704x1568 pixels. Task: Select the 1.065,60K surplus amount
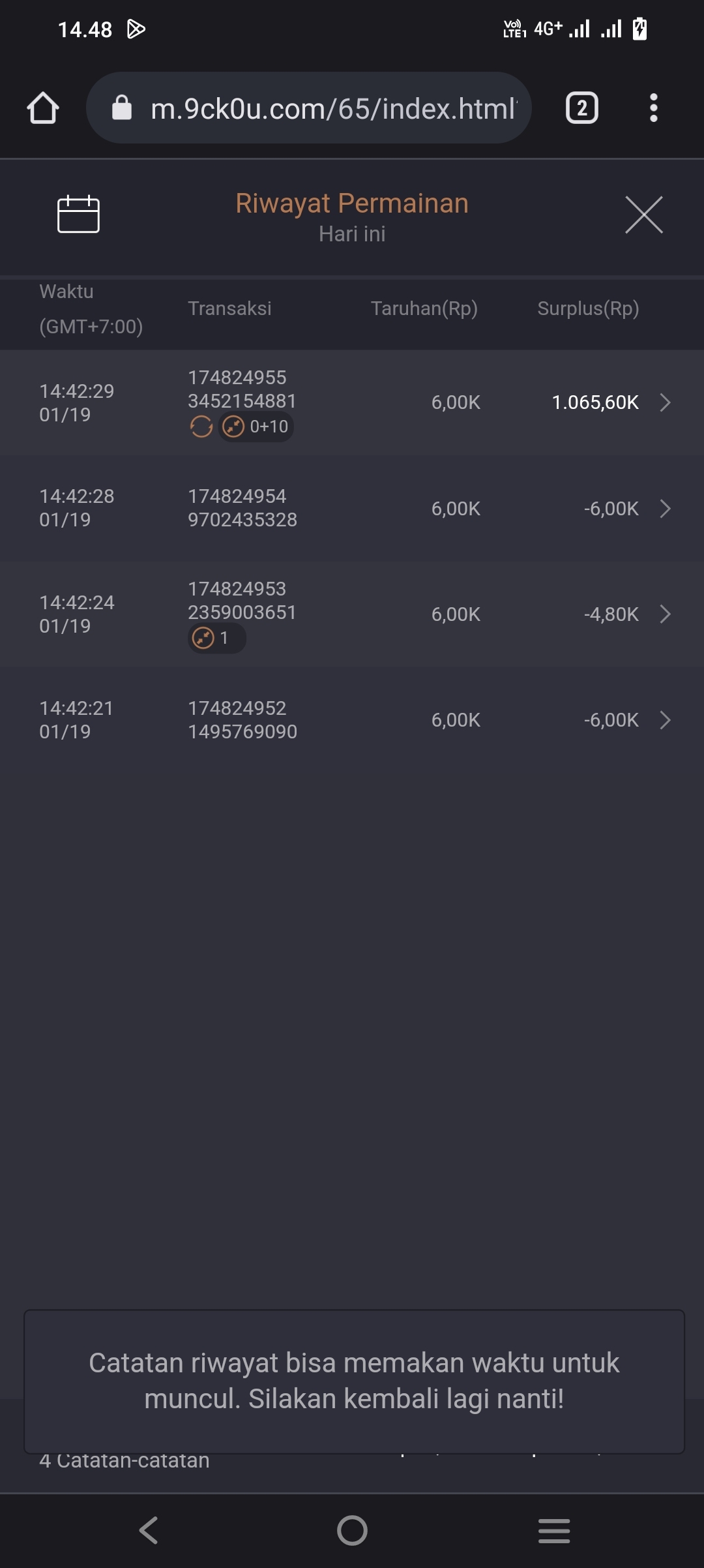(x=594, y=402)
